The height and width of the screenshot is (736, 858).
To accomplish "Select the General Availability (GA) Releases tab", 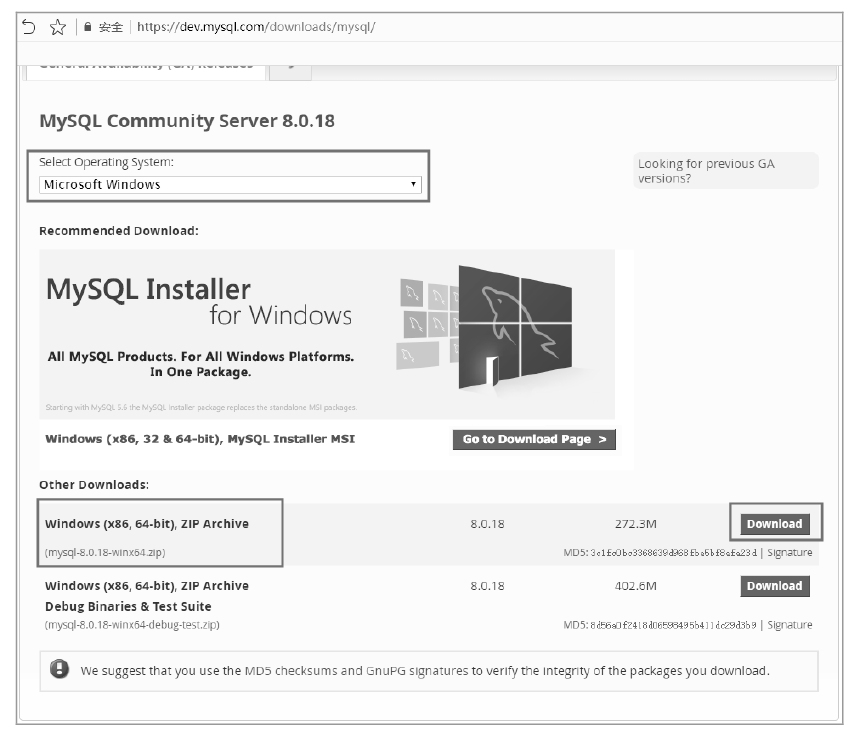I will coord(146,68).
